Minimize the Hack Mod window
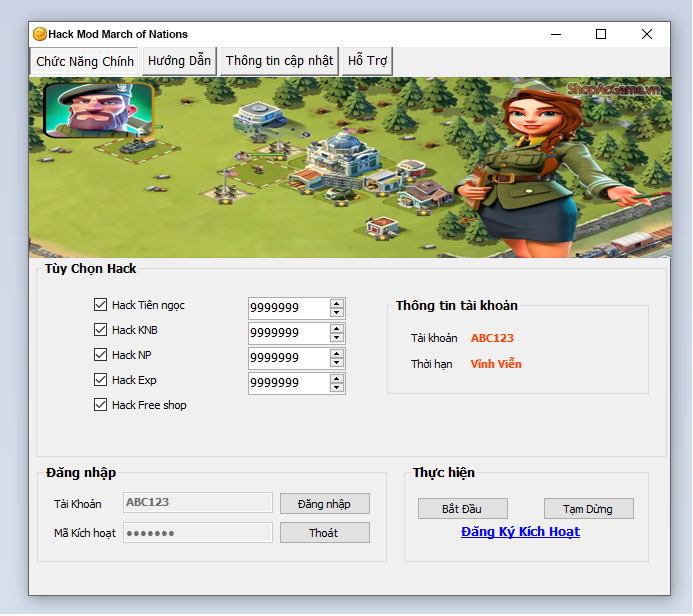This screenshot has width=693, height=616. coord(556,34)
